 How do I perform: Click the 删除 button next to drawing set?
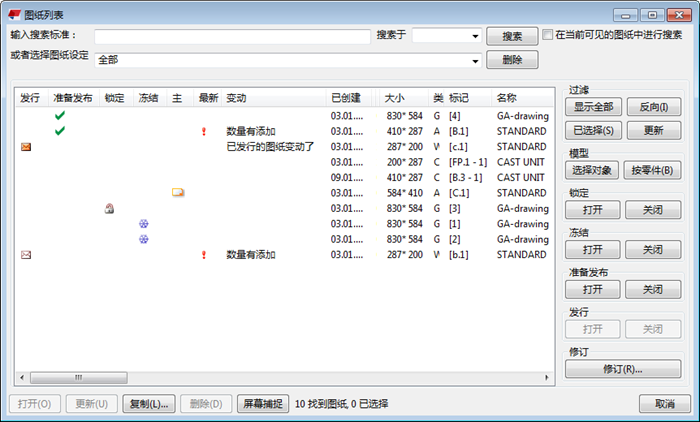tap(512, 60)
